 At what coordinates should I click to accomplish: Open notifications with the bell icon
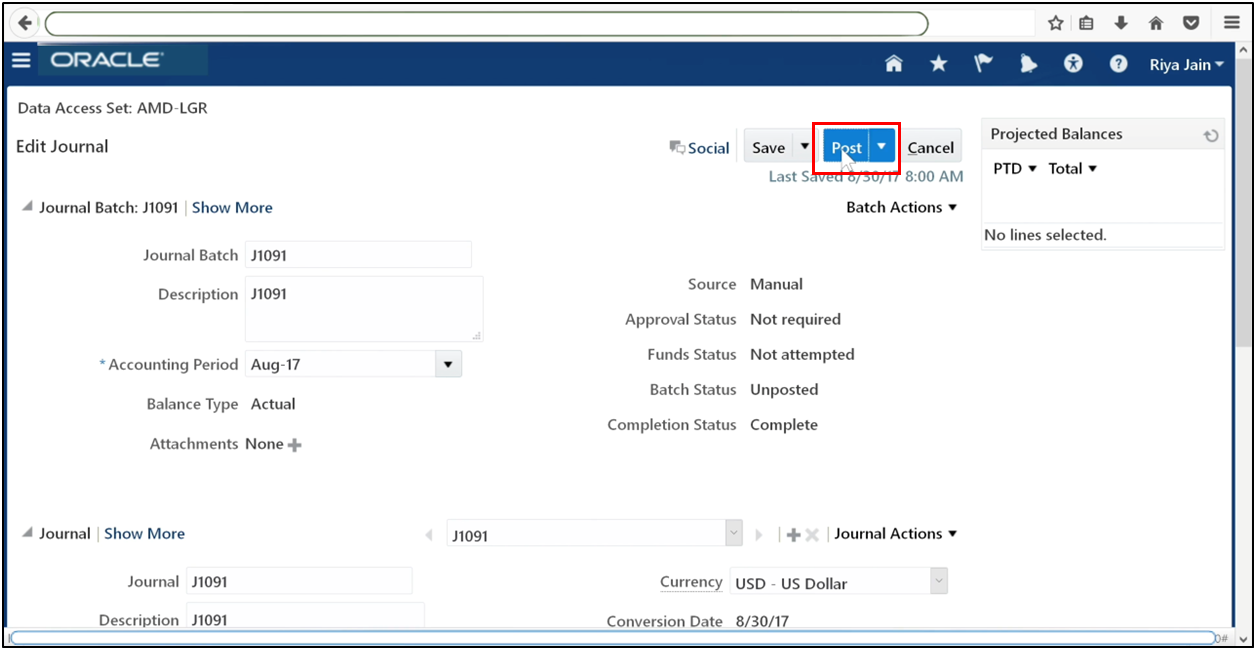click(x=1028, y=63)
